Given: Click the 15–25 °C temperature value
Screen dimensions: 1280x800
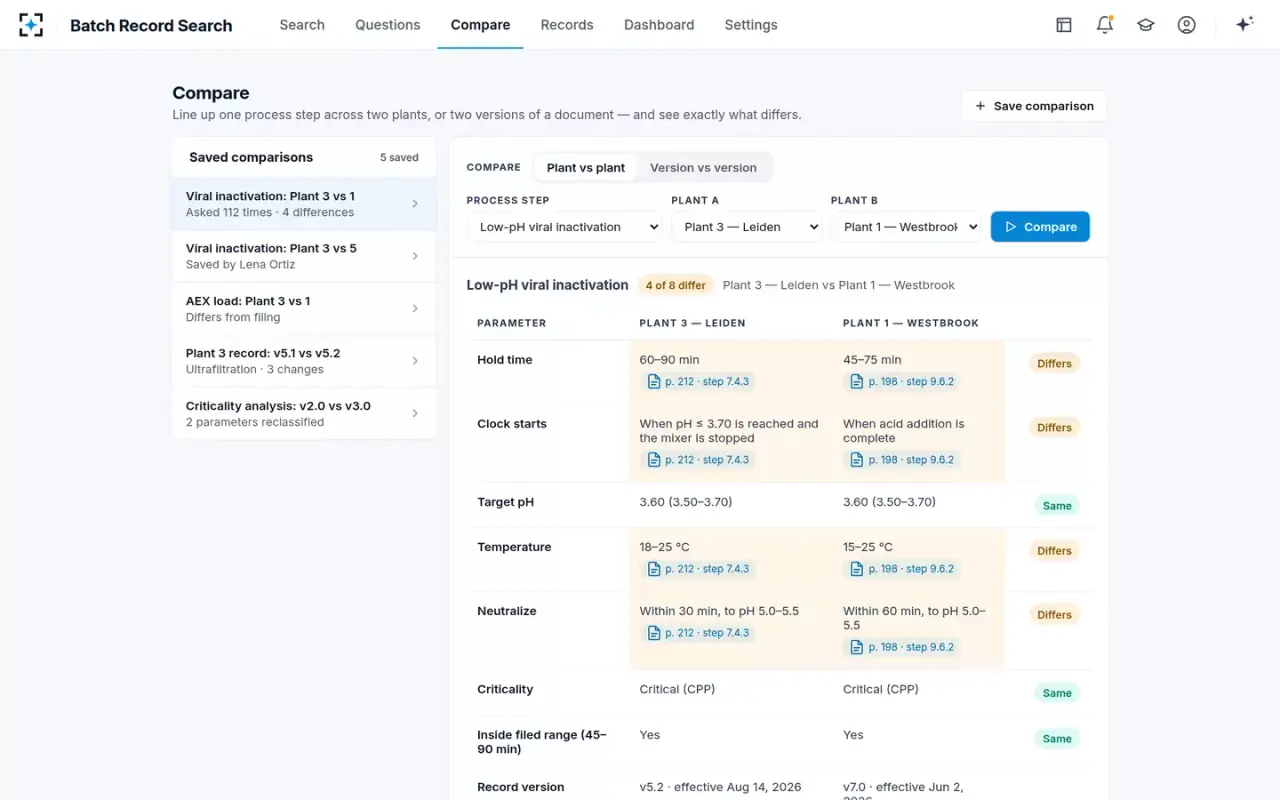Looking at the screenshot, I should (x=868, y=547).
